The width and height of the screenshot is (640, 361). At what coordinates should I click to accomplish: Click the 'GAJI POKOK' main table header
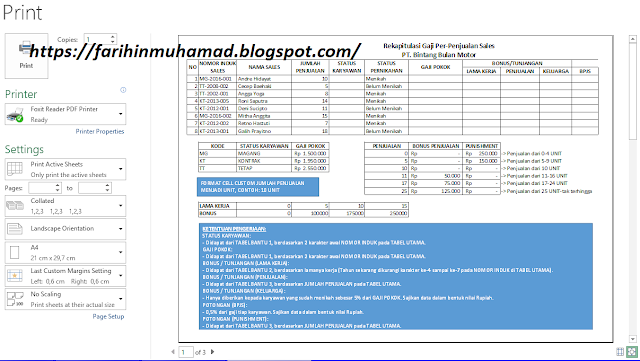click(x=435, y=67)
